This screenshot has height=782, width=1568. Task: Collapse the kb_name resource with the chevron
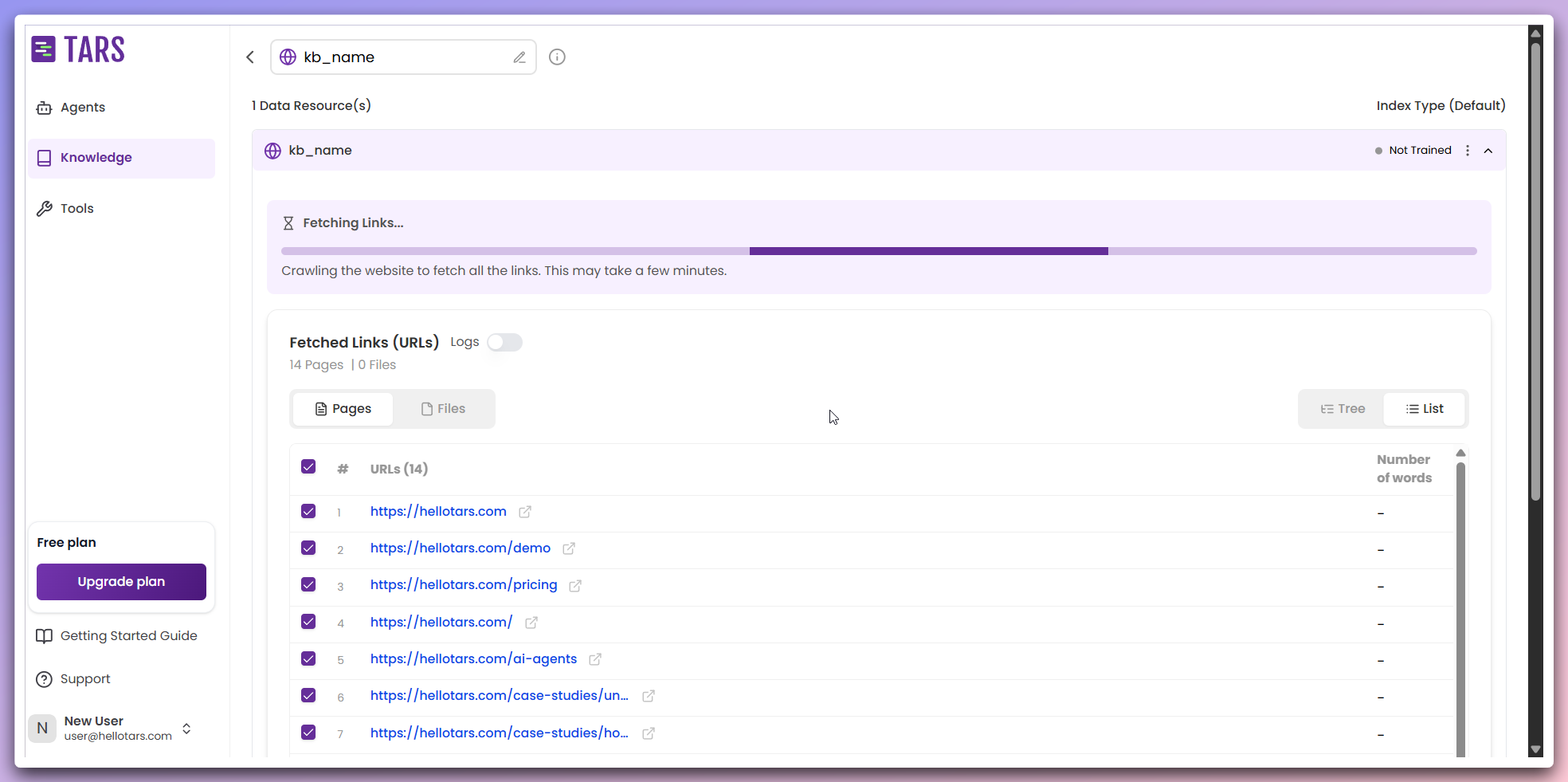(x=1488, y=151)
